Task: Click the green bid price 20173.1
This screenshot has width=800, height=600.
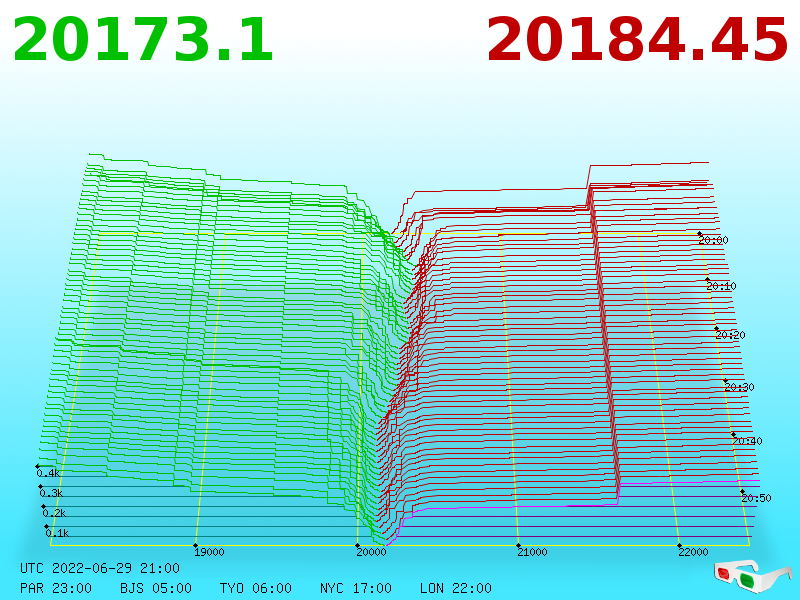Action: click(x=143, y=40)
